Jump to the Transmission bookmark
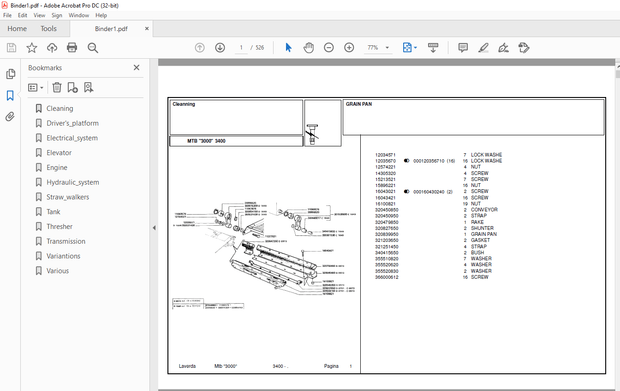620x391 pixels. (66, 241)
